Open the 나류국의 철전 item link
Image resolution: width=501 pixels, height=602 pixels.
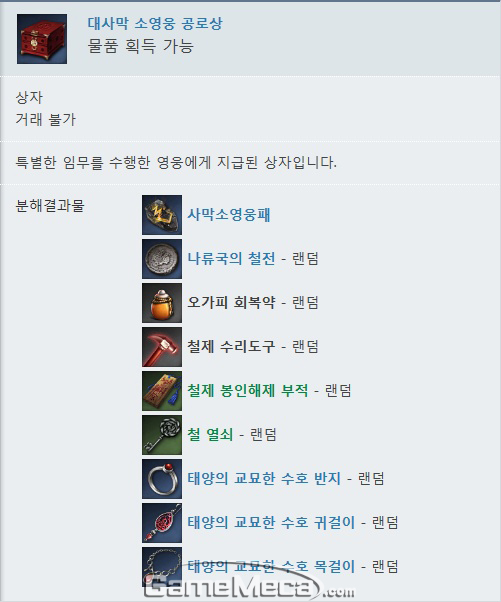click(x=231, y=258)
